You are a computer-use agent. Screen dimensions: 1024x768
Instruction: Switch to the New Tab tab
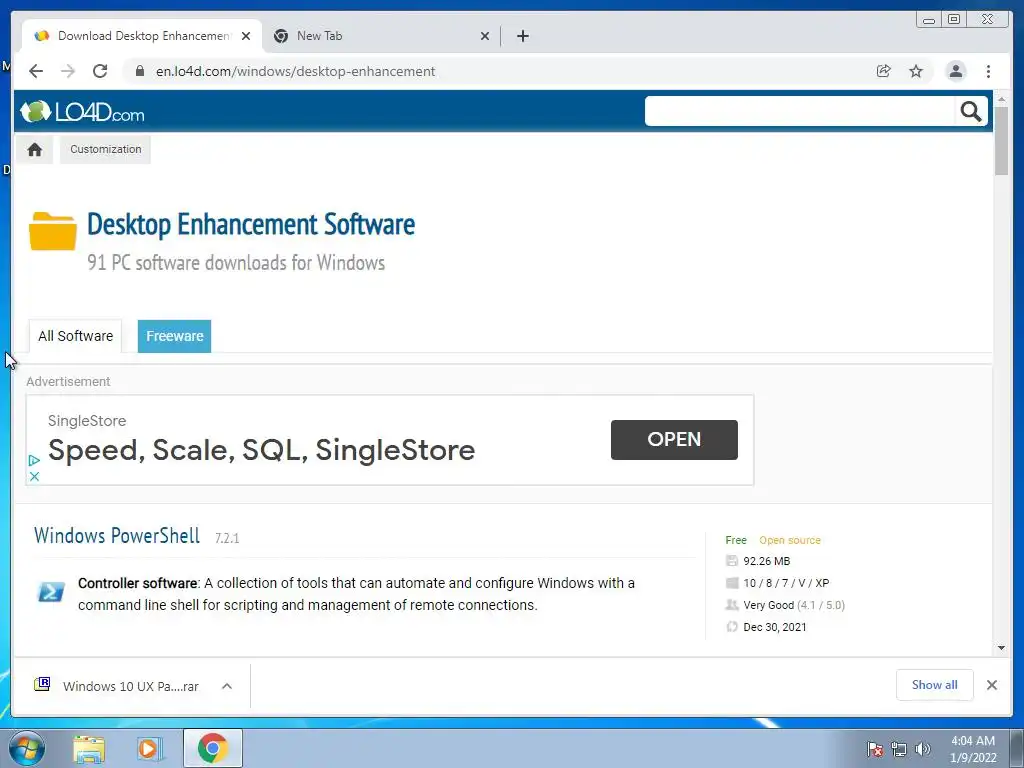click(381, 36)
